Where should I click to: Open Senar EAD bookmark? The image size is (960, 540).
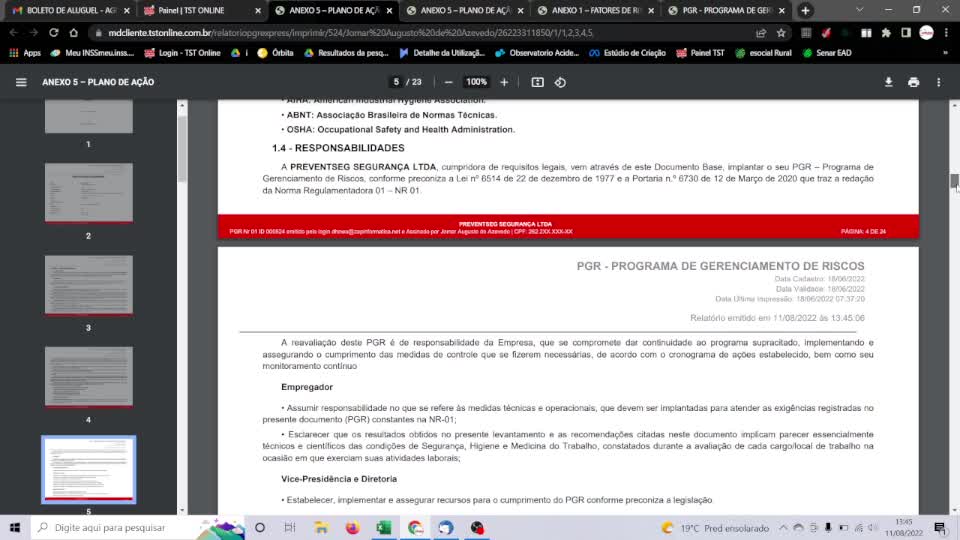[x=827, y=53]
